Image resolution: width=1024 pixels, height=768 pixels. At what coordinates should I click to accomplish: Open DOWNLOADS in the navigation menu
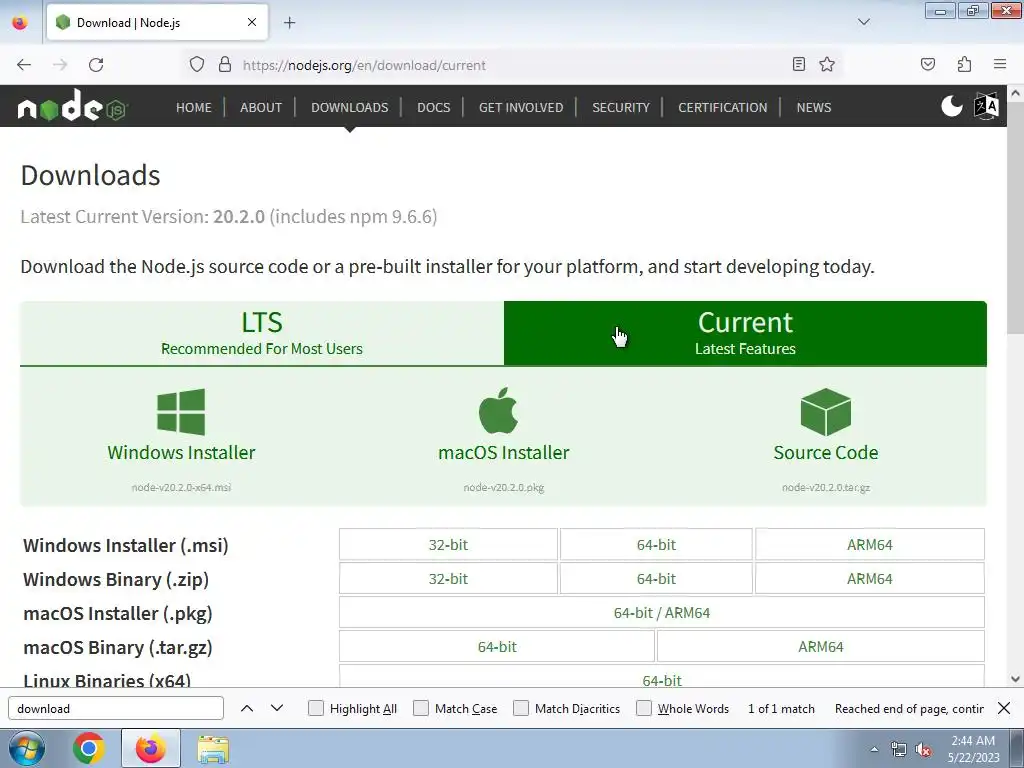point(349,107)
